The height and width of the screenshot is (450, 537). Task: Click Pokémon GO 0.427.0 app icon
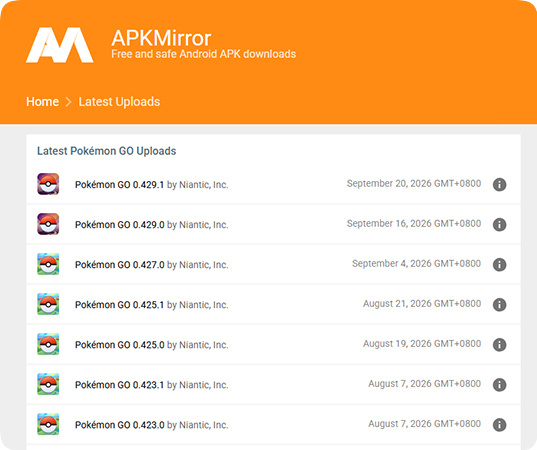(48, 264)
